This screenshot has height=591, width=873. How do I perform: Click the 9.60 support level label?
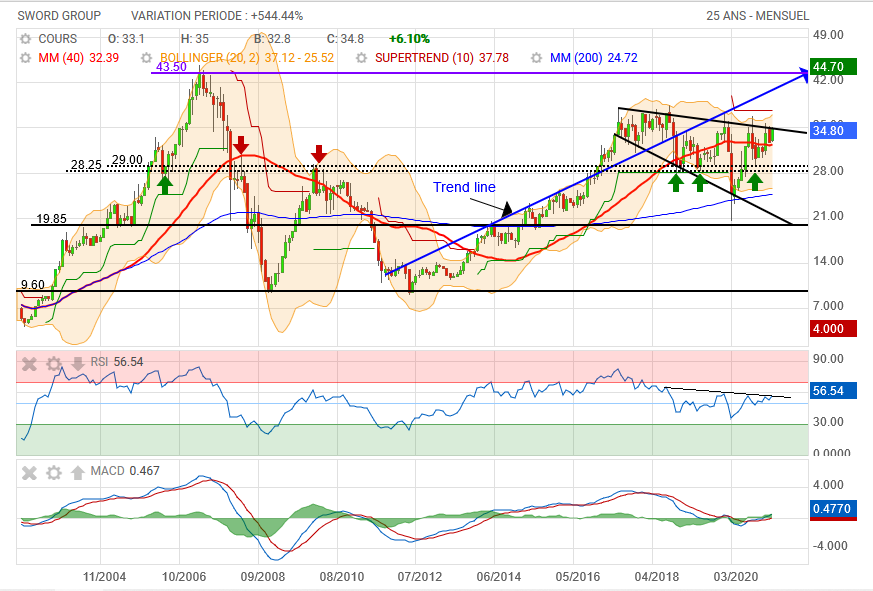point(32,285)
